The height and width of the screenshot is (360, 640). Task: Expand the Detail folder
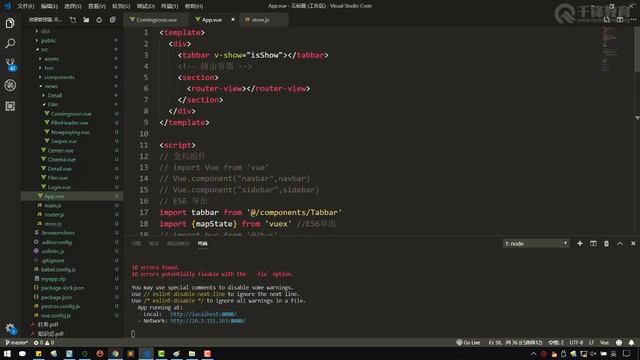54,96
